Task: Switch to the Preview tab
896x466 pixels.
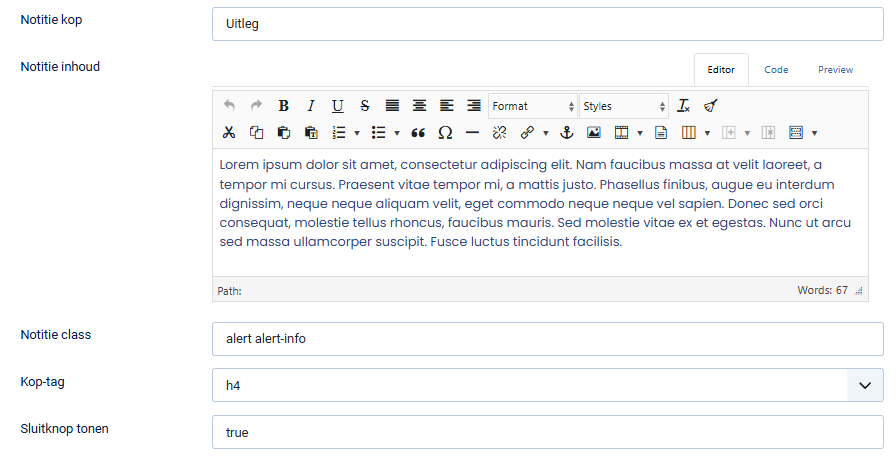Action: [835, 70]
